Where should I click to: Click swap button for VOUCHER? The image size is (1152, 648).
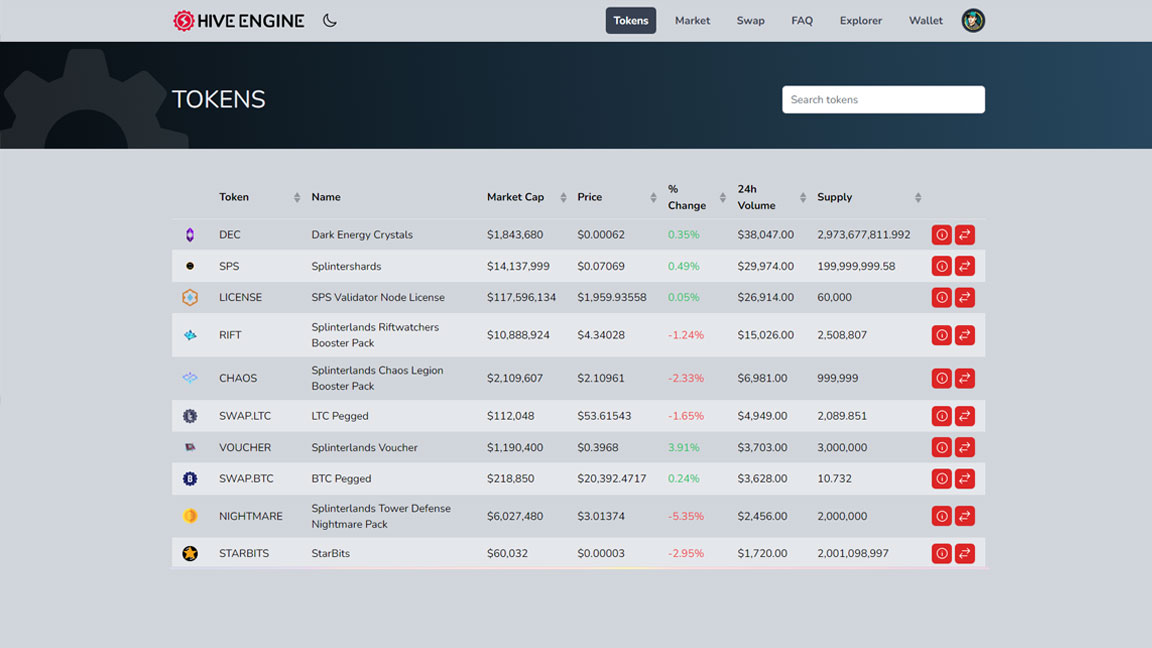(965, 447)
